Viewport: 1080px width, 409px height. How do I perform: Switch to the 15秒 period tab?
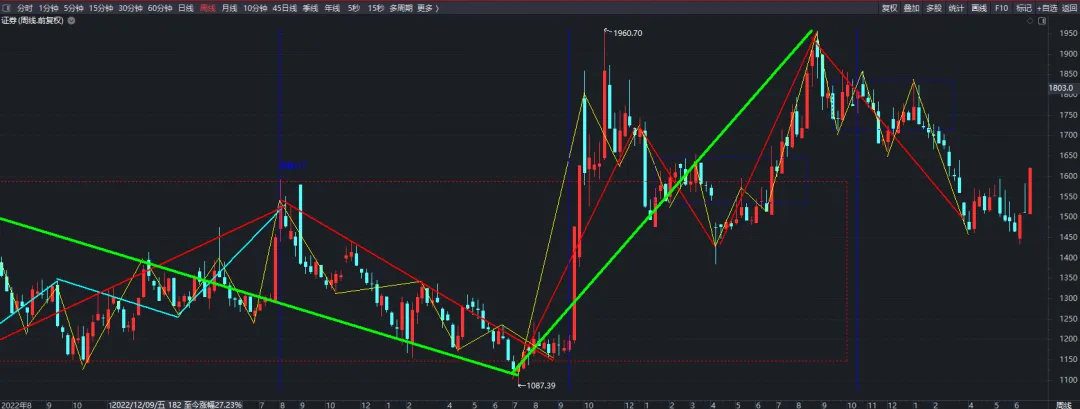point(375,8)
